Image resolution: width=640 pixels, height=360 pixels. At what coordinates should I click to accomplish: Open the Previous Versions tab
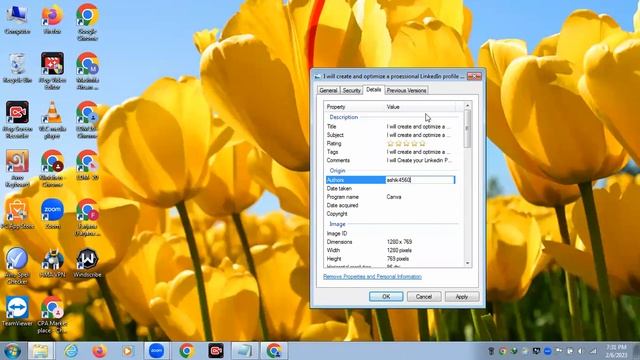(x=407, y=90)
